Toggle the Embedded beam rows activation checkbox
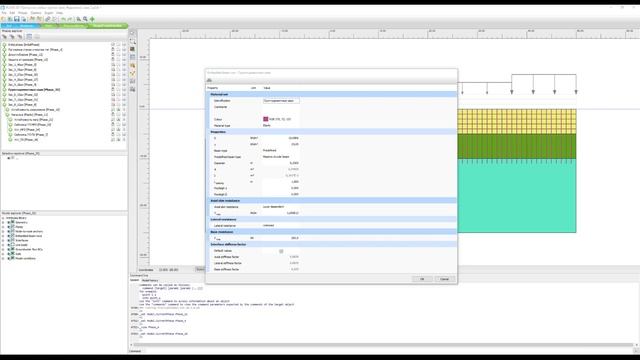Viewport: 640px width, 360px height. tap(13, 236)
